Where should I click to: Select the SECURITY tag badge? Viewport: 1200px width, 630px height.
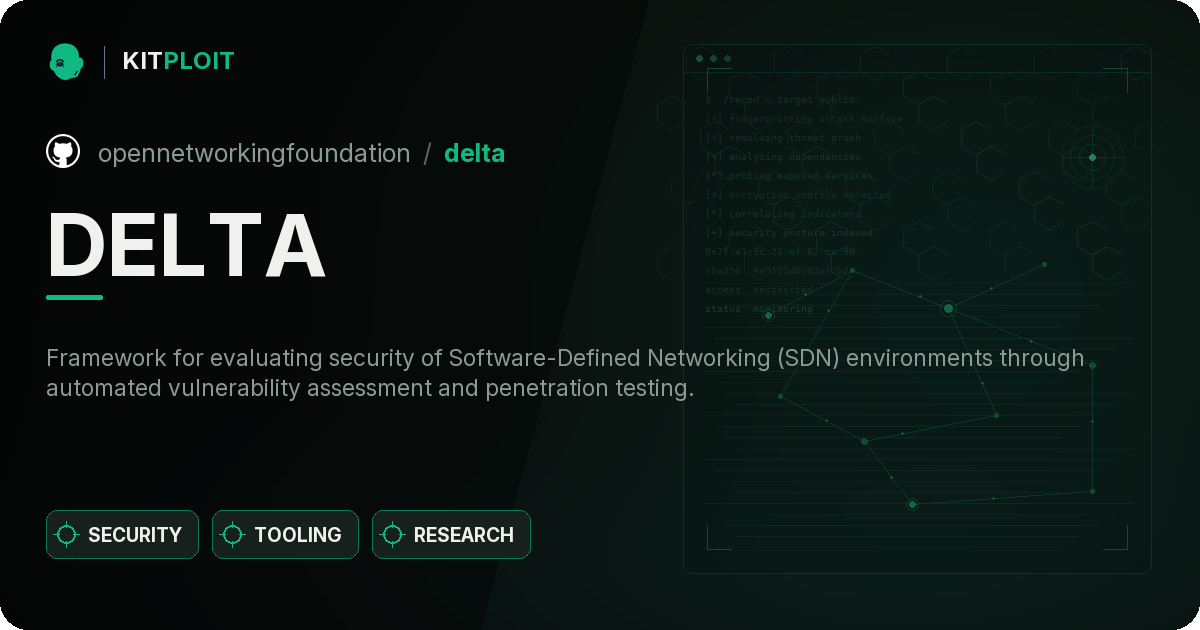point(122,535)
